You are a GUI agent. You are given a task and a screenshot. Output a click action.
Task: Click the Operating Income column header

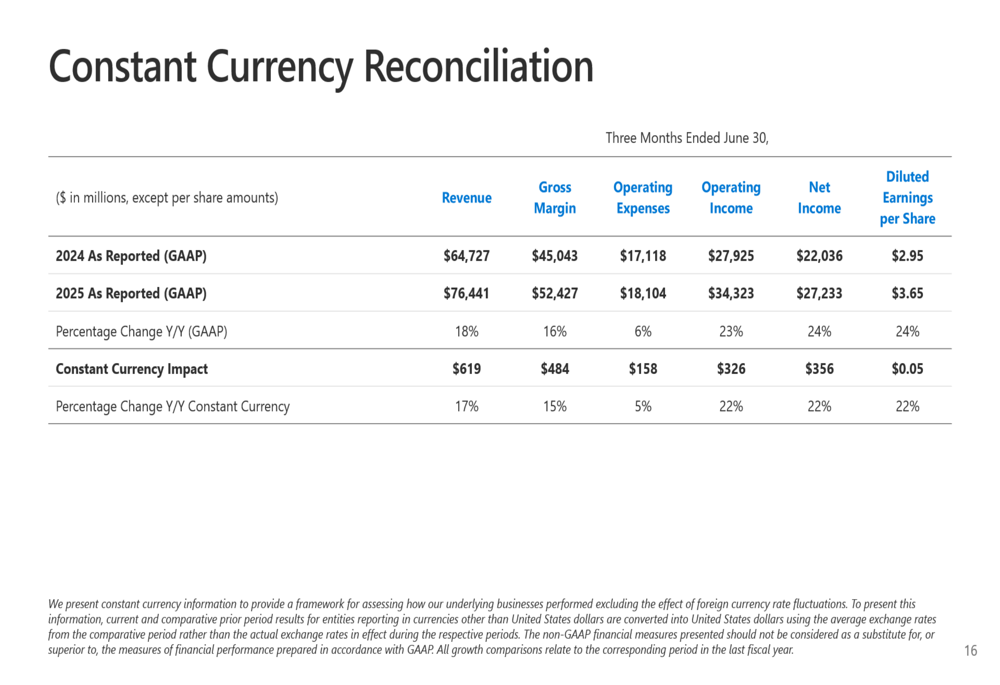pyautogui.click(x=731, y=198)
